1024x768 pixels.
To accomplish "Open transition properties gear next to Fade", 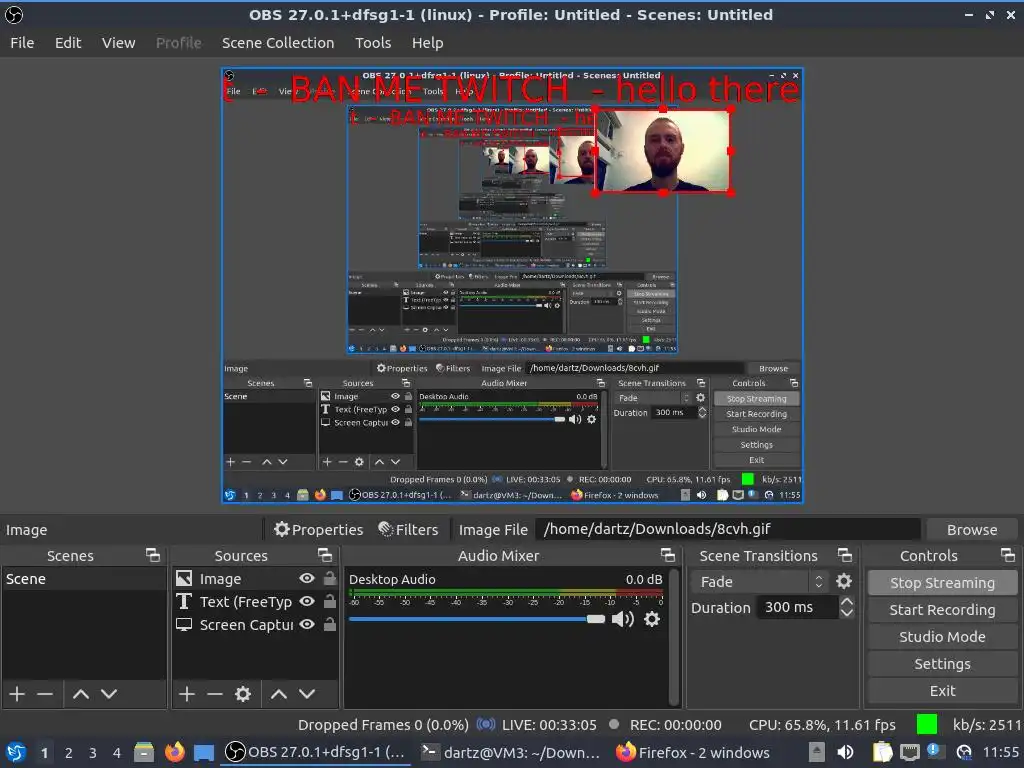I will [844, 581].
